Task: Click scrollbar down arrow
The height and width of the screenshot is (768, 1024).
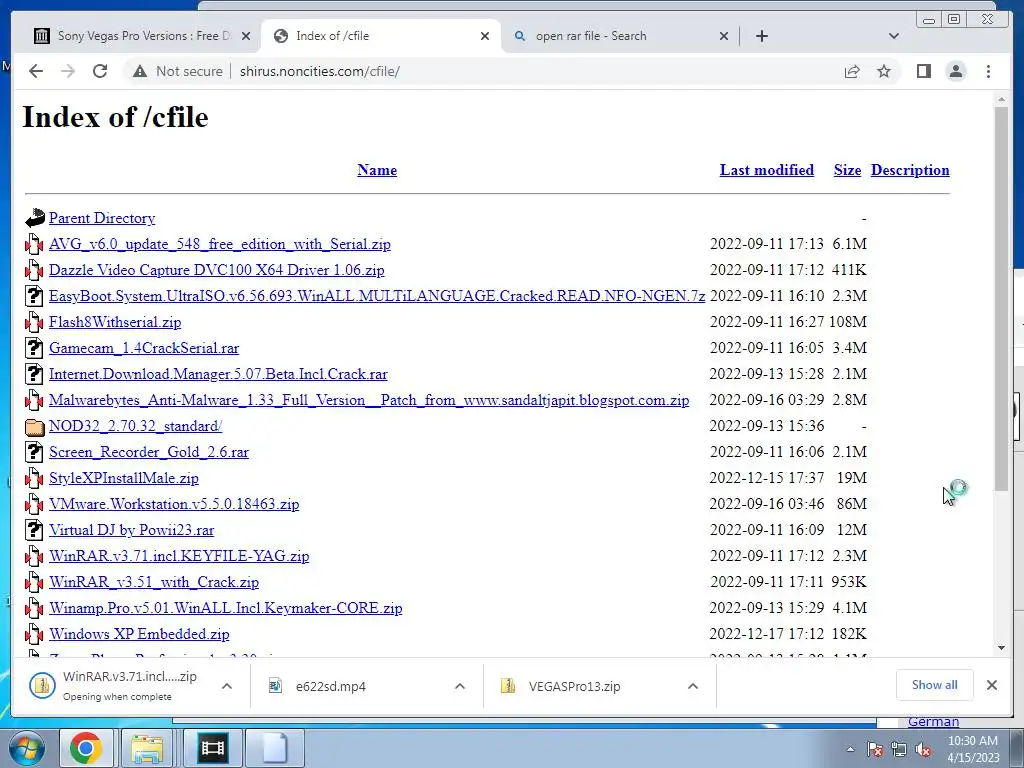Action: pyautogui.click(x=1002, y=648)
